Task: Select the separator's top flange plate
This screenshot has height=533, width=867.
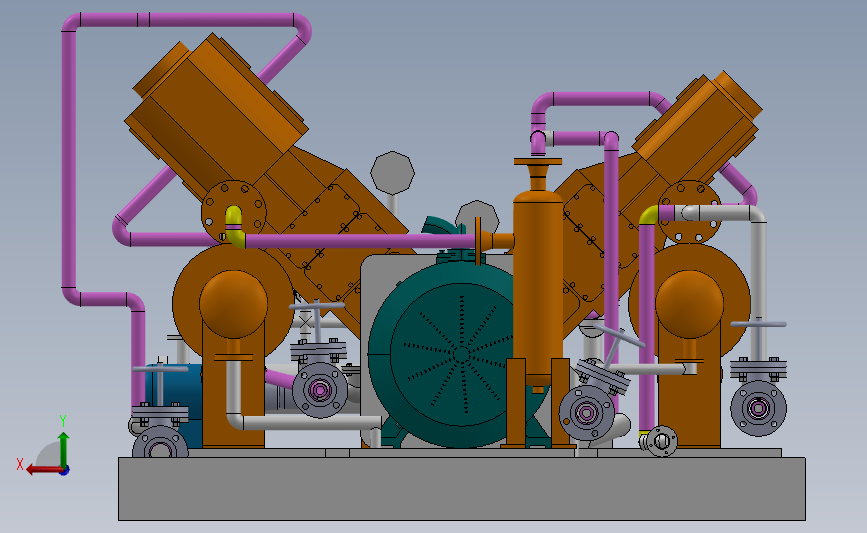Action: (538, 161)
